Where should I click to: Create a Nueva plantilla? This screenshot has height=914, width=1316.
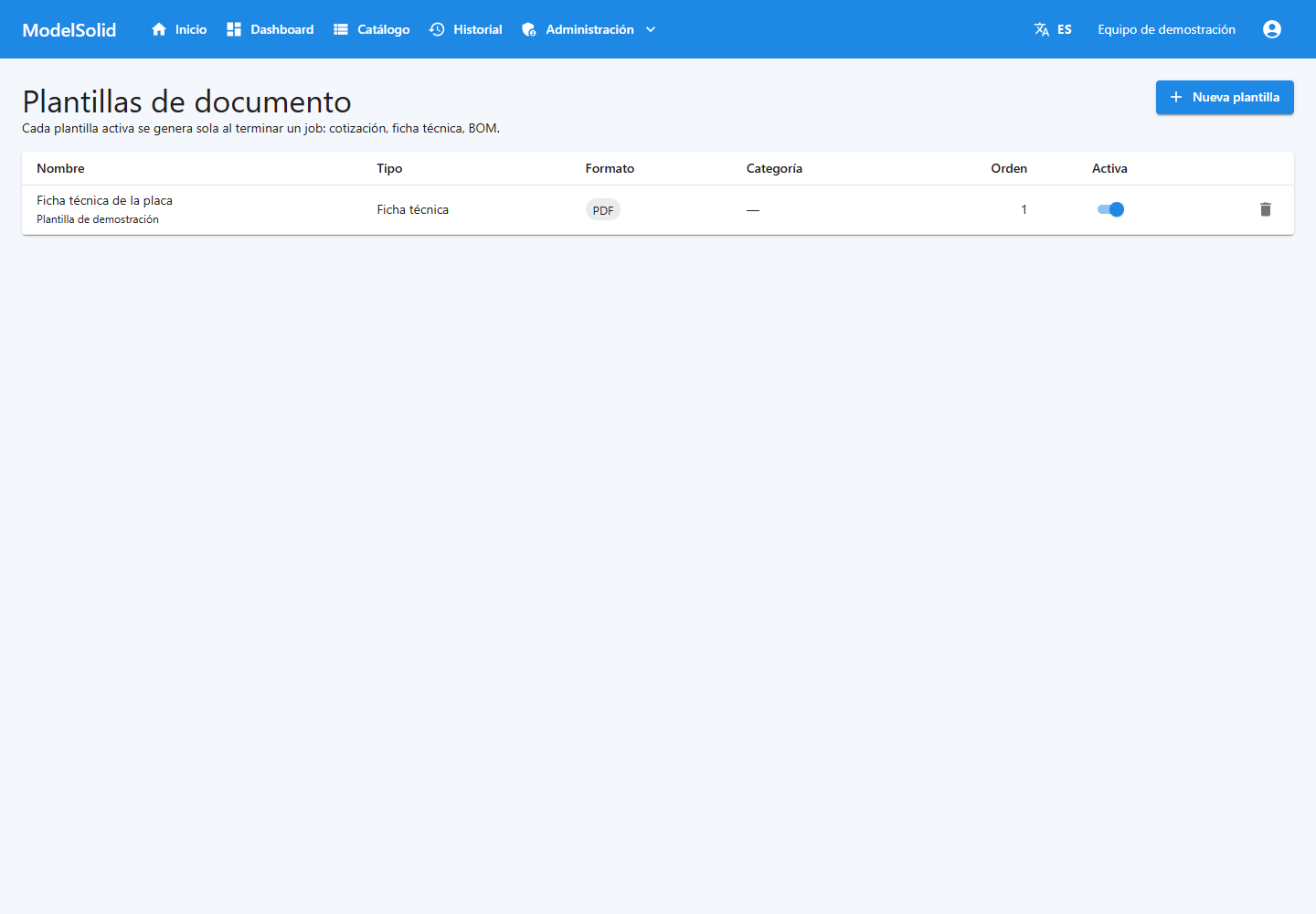click(1225, 97)
